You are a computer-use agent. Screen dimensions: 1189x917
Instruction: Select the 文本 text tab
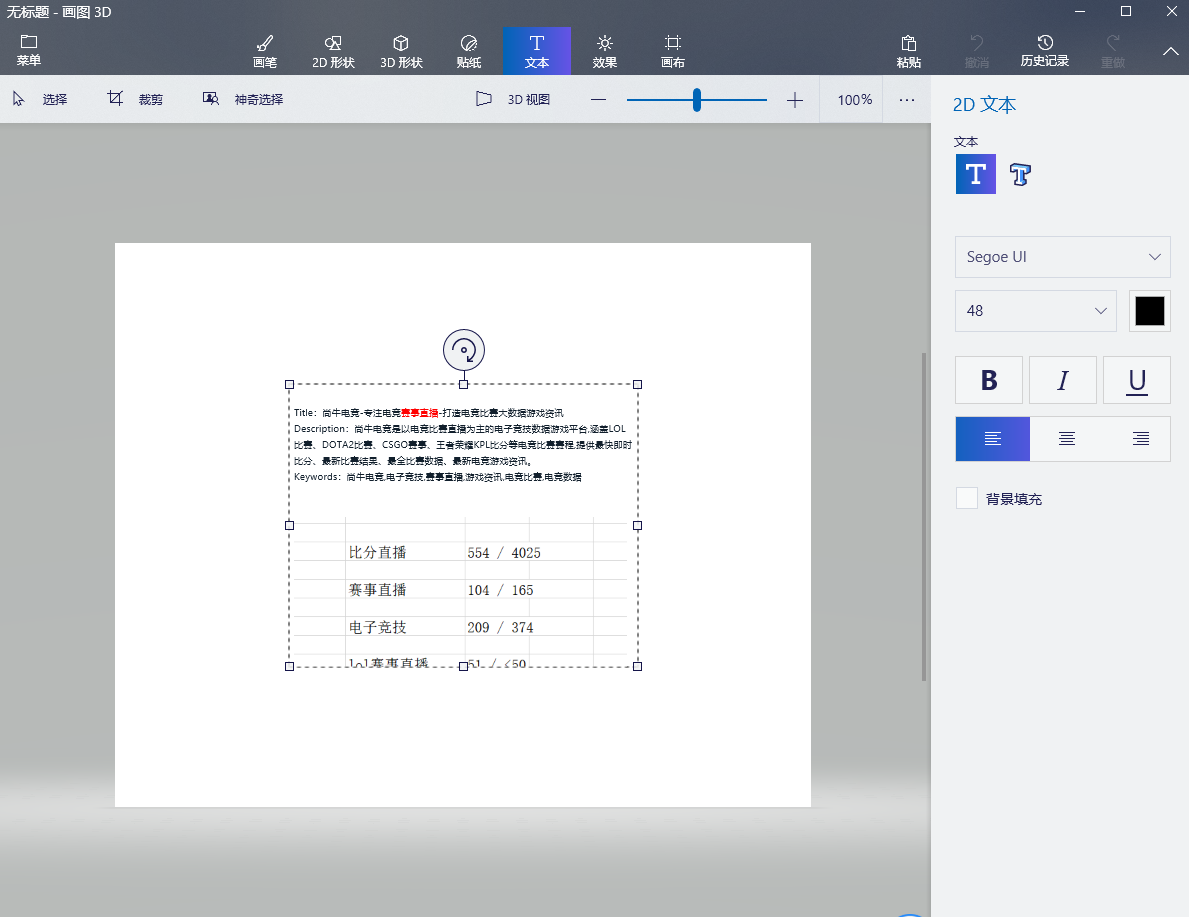(537, 52)
